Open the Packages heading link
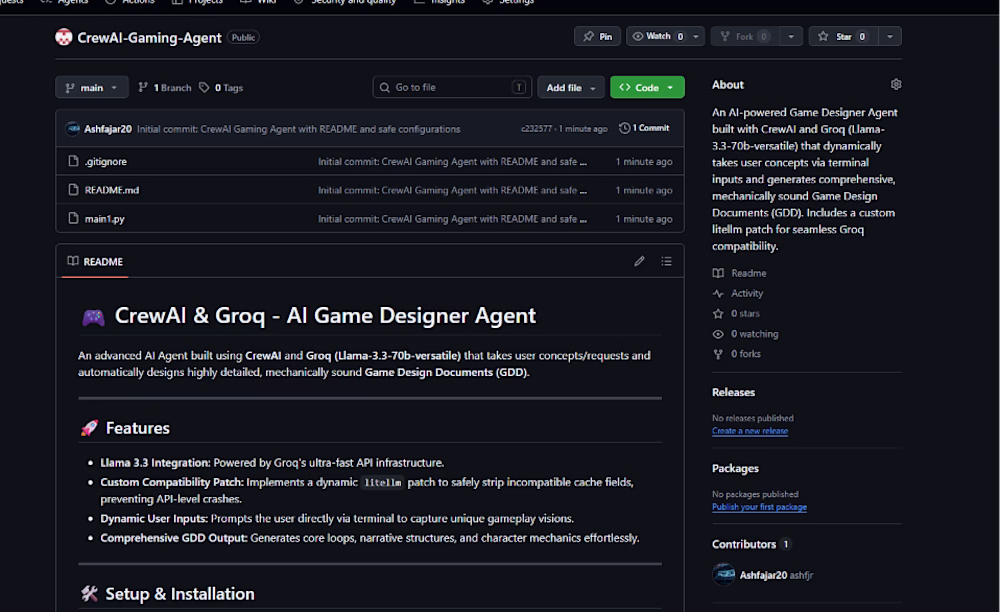Image resolution: width=1000 pixels, height=612 pixels. [735, 468]
